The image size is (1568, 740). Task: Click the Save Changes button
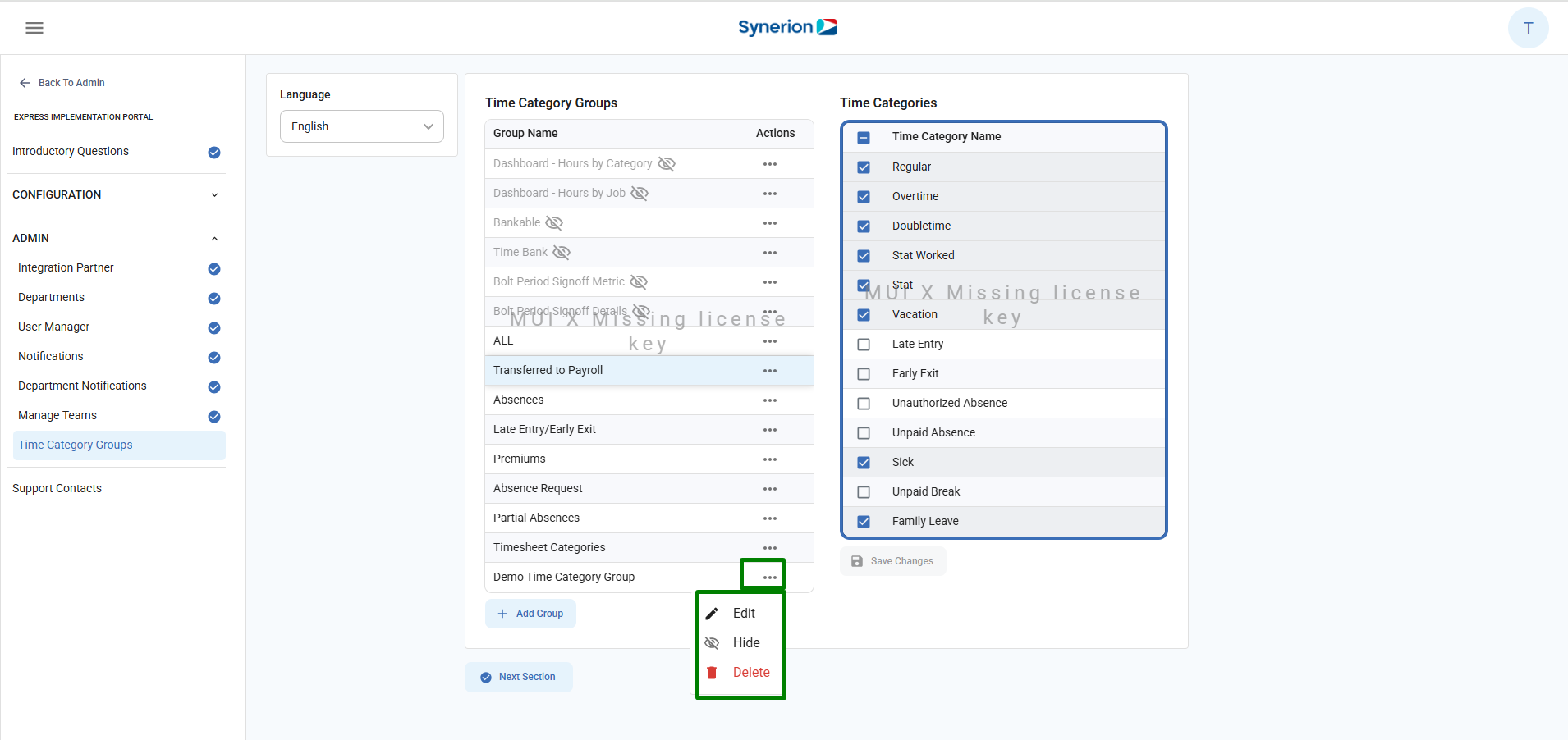(893, 561)
